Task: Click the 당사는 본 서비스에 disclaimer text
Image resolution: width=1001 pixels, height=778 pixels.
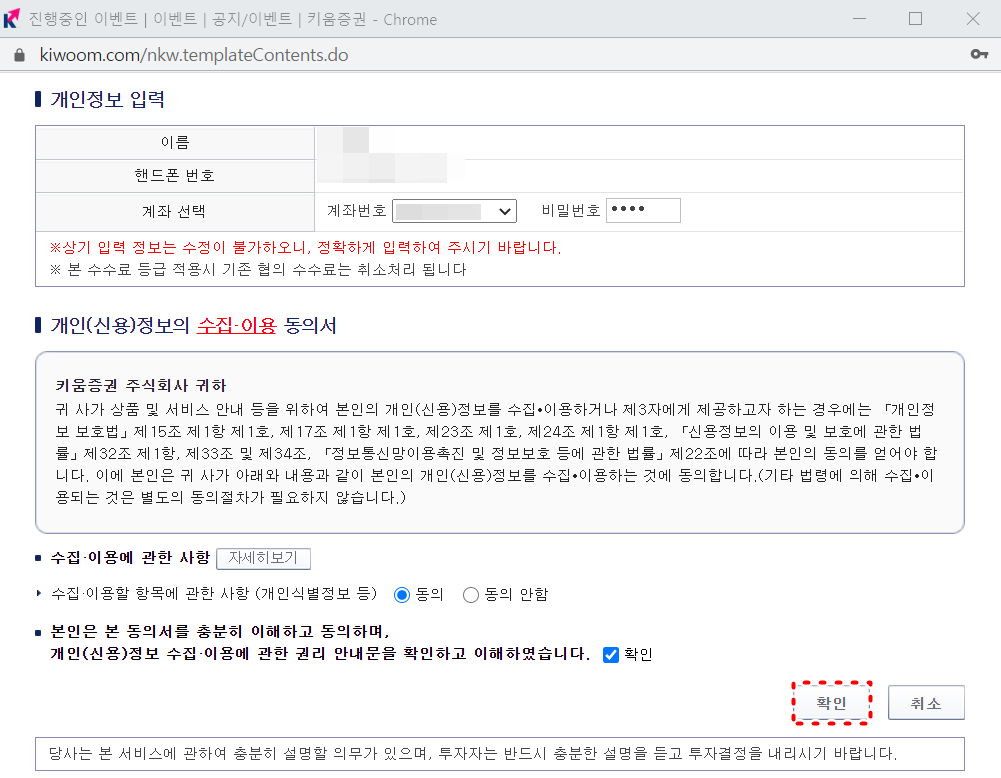Action: [473, 754]
